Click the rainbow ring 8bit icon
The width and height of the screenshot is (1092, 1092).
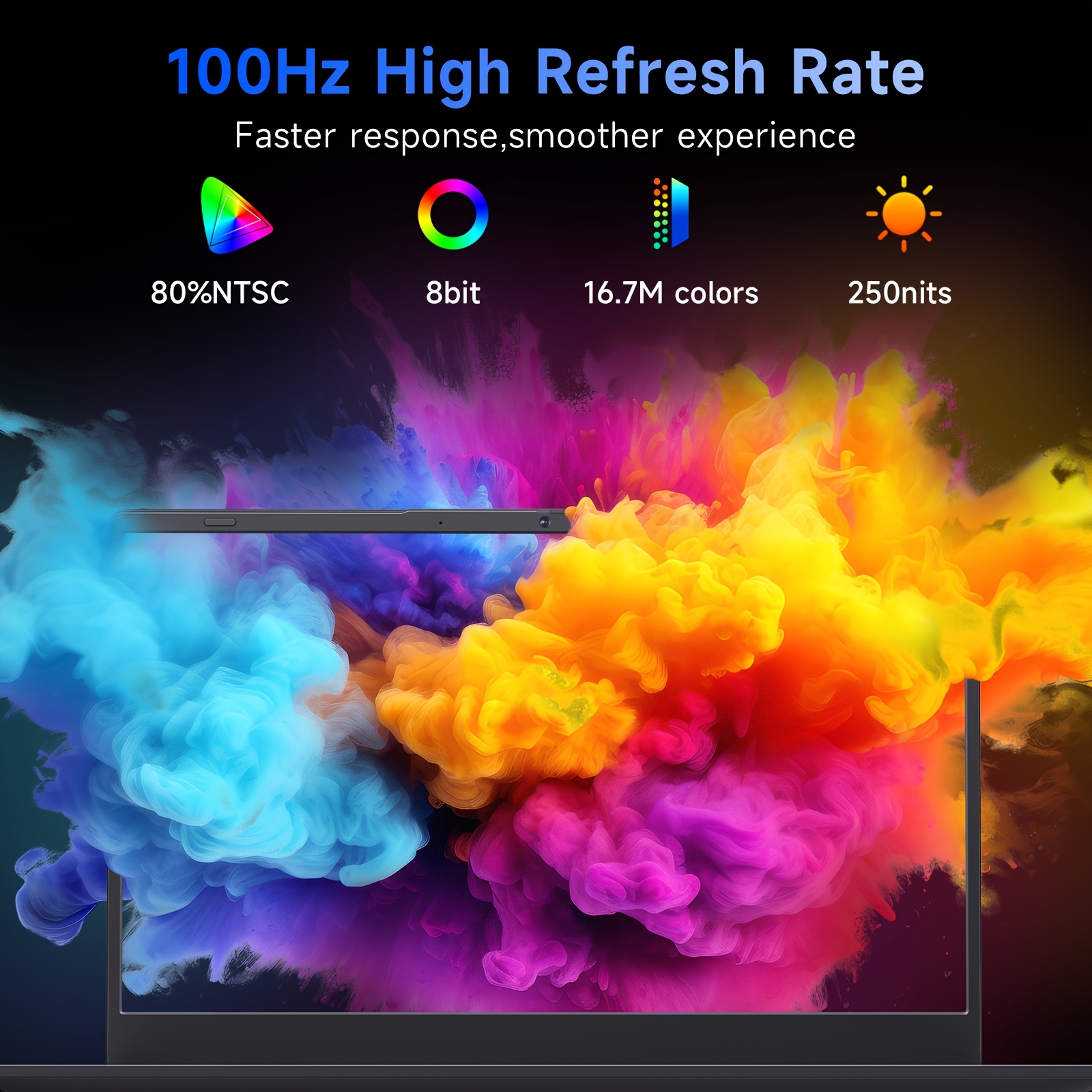coord(453,214)
